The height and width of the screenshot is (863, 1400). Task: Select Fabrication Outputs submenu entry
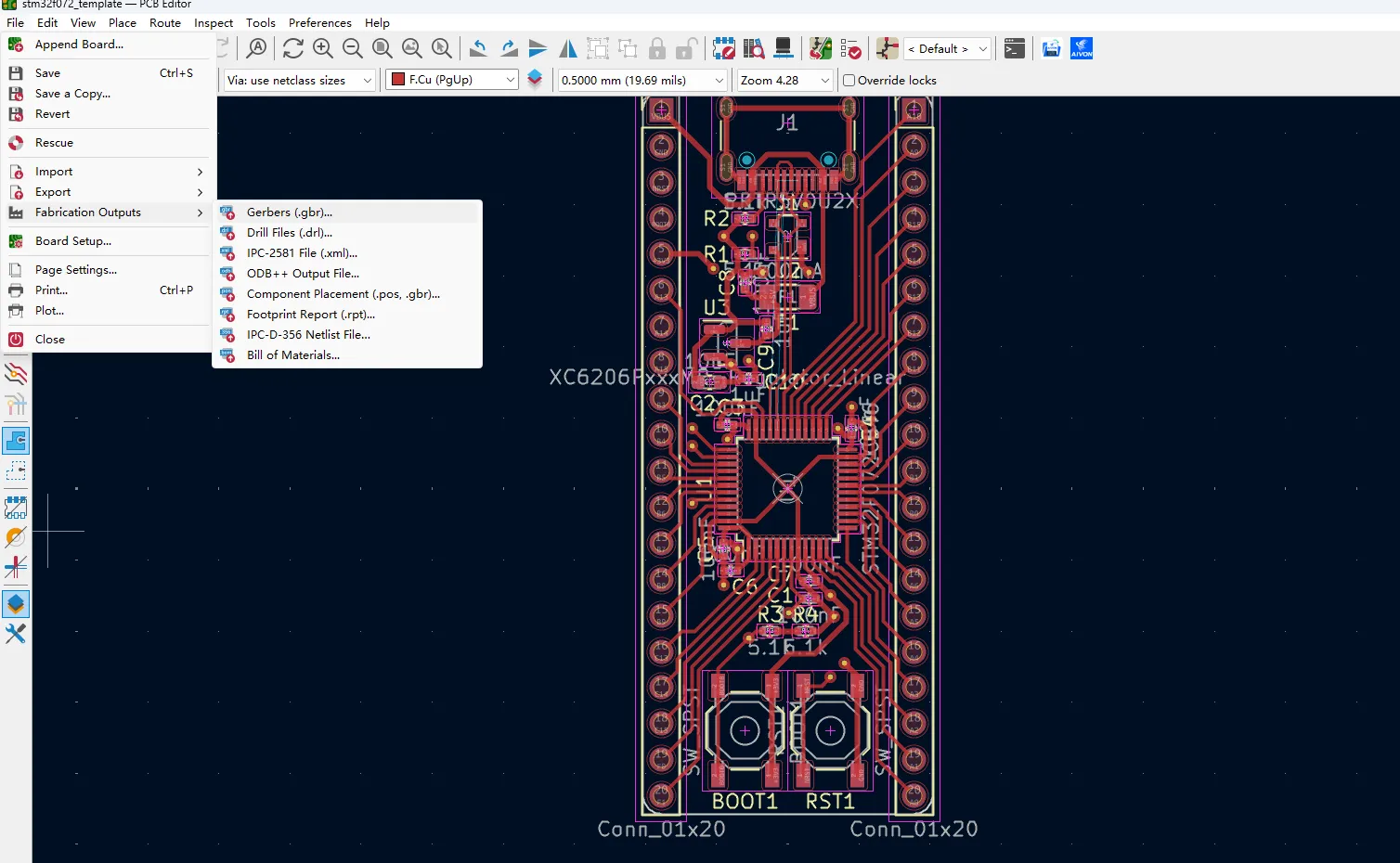pos(108,213)
